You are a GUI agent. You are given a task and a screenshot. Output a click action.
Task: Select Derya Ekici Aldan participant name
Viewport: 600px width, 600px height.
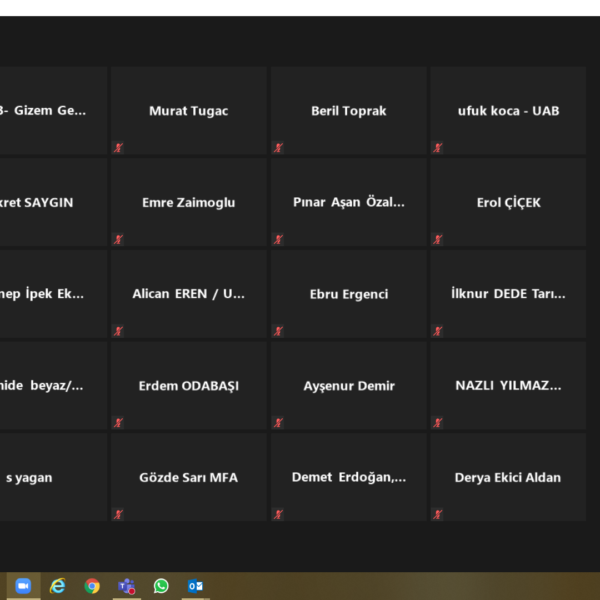click(508, 478)
